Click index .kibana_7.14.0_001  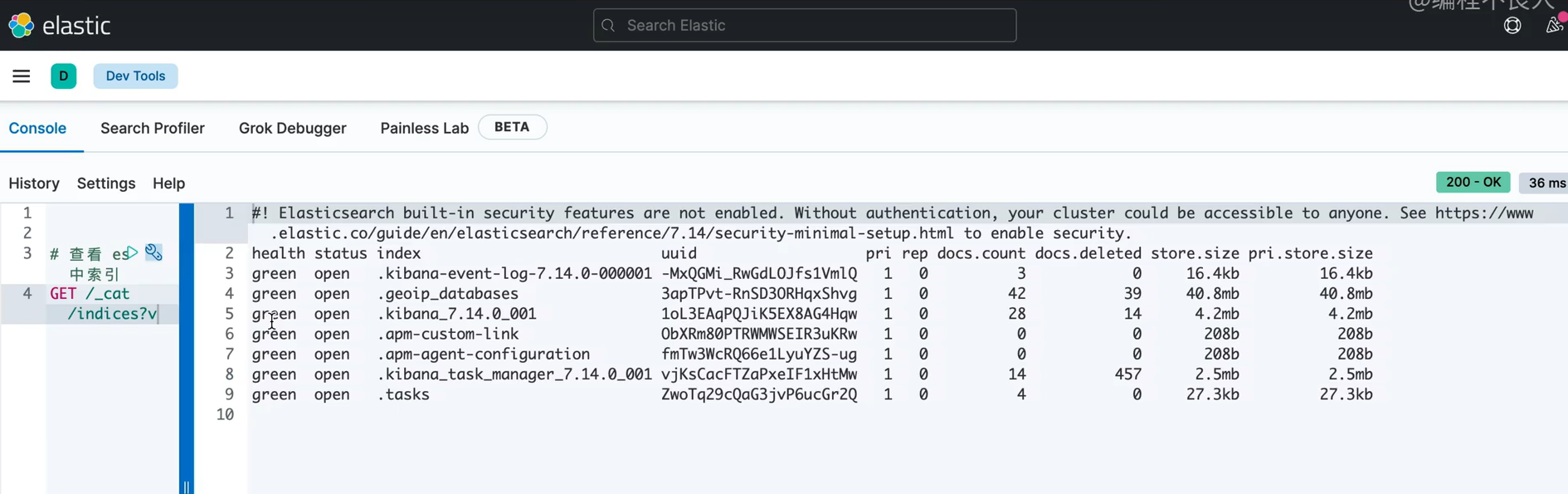[456, 314]
